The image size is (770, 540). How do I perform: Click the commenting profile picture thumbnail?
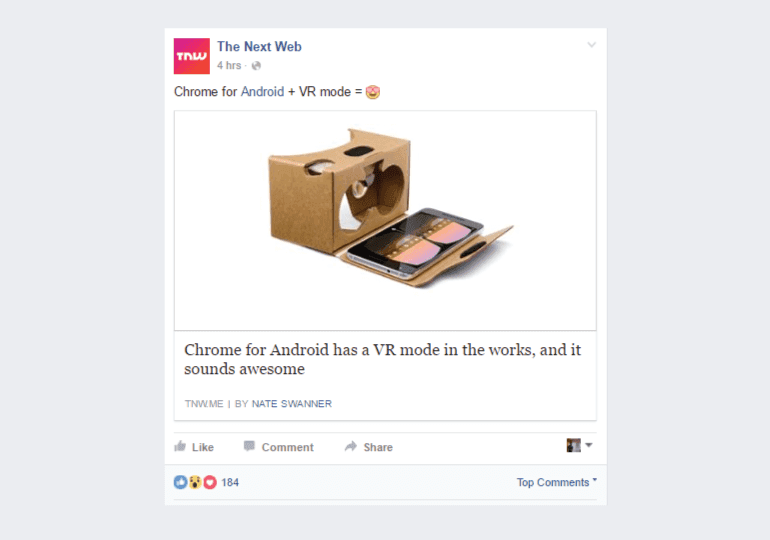574,445
